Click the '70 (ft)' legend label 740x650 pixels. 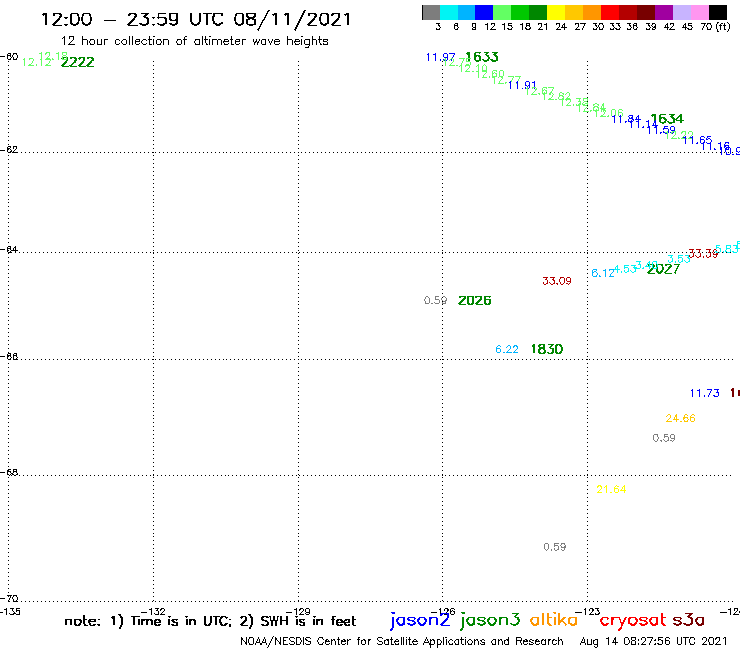pyautogui.click(x=715, y=26)
